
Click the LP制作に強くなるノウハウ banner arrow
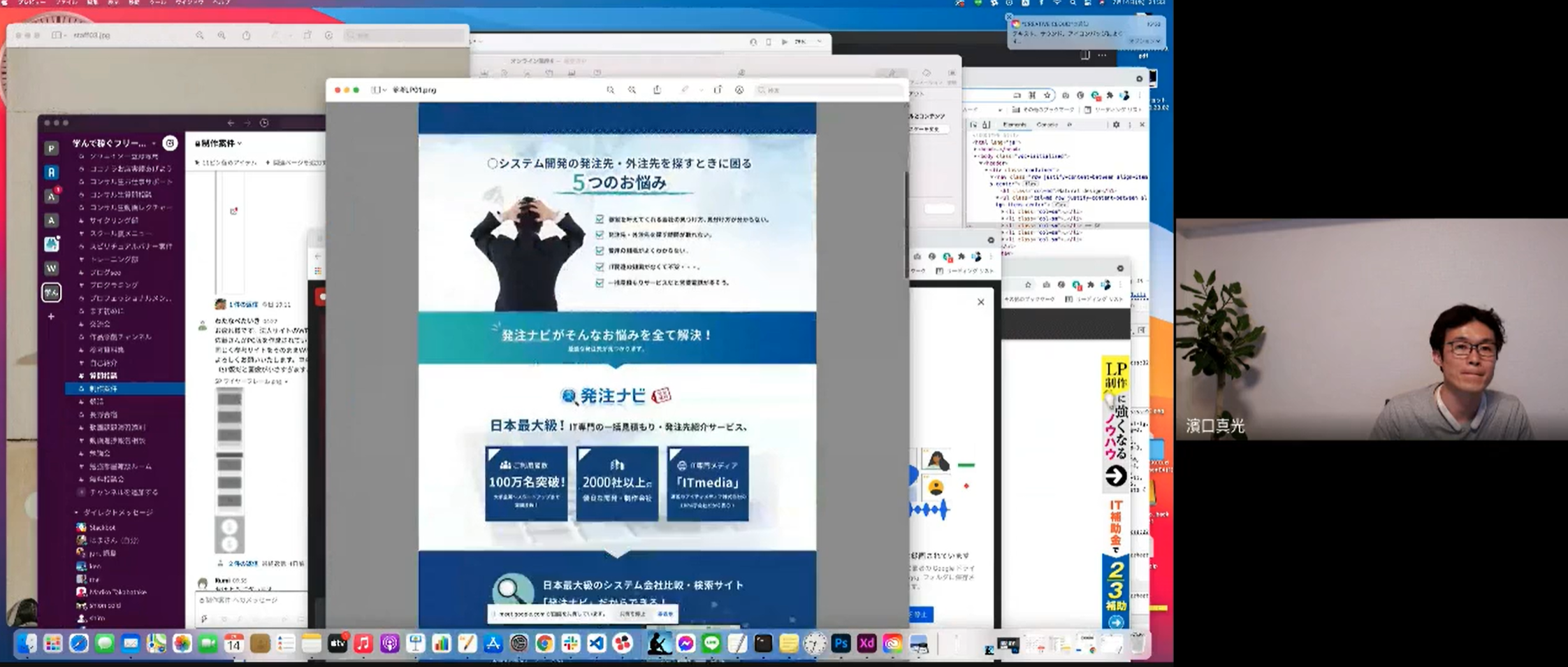1116,477
